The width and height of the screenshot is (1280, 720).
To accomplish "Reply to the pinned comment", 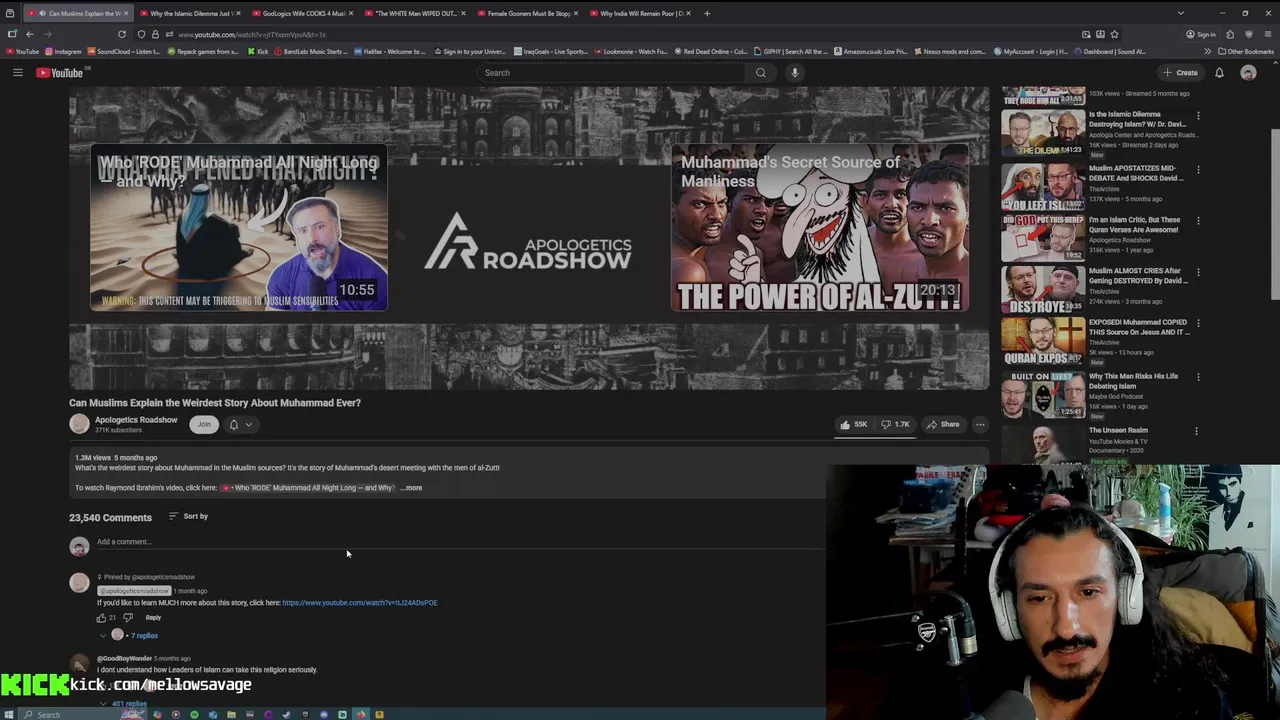I will pyautogui.click(x=153, y=618).
